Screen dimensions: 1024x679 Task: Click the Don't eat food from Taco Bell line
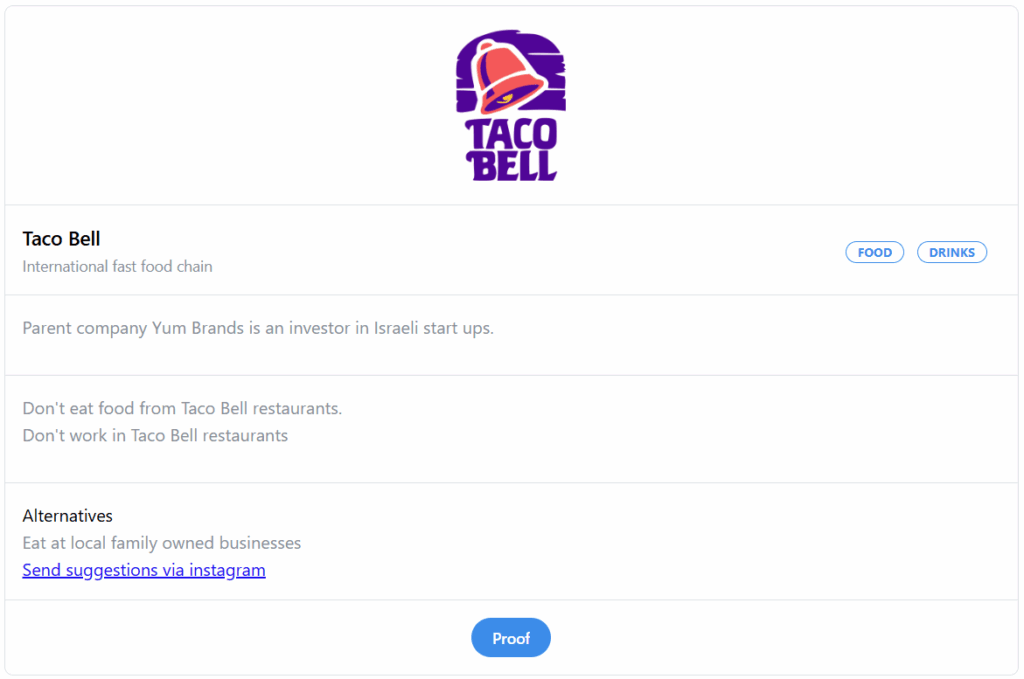coord(182,408)
